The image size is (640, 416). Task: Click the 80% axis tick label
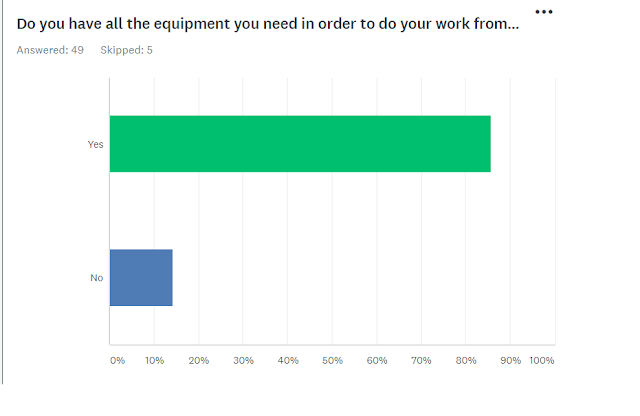pyautogui.click(x=466, y=360)
